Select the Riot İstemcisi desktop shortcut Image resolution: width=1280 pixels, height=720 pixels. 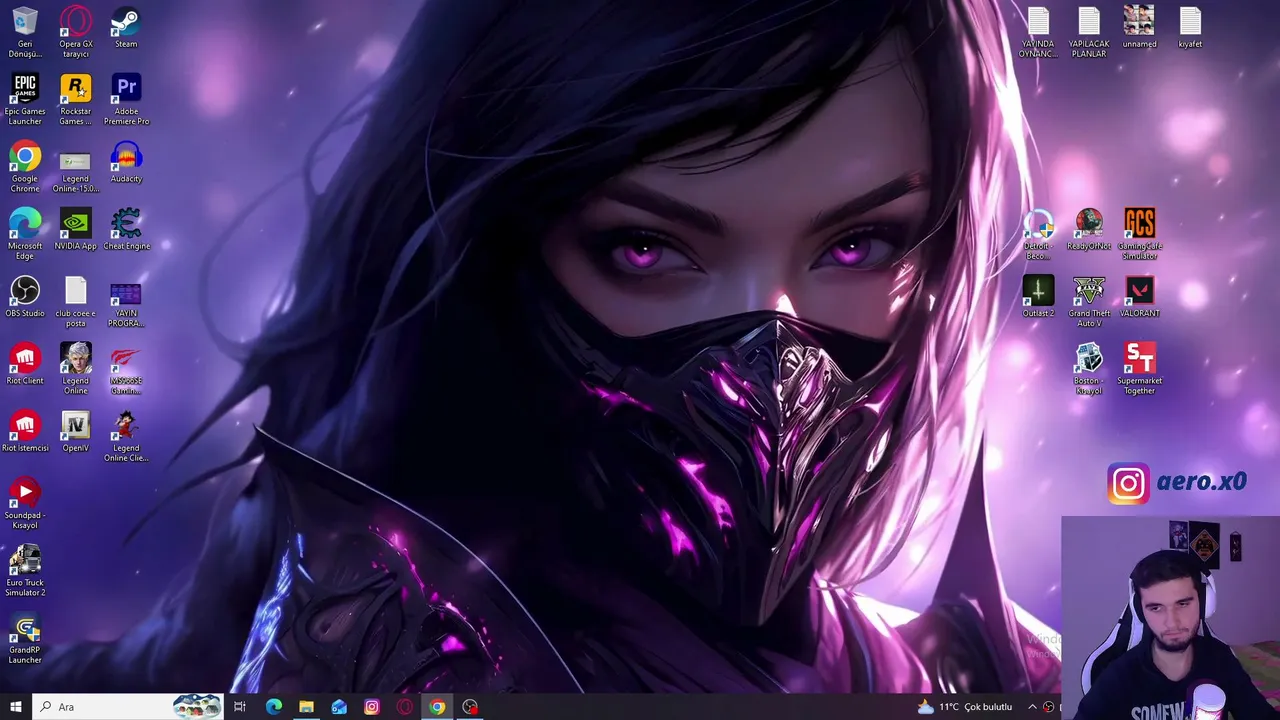[x=25, y=431]
